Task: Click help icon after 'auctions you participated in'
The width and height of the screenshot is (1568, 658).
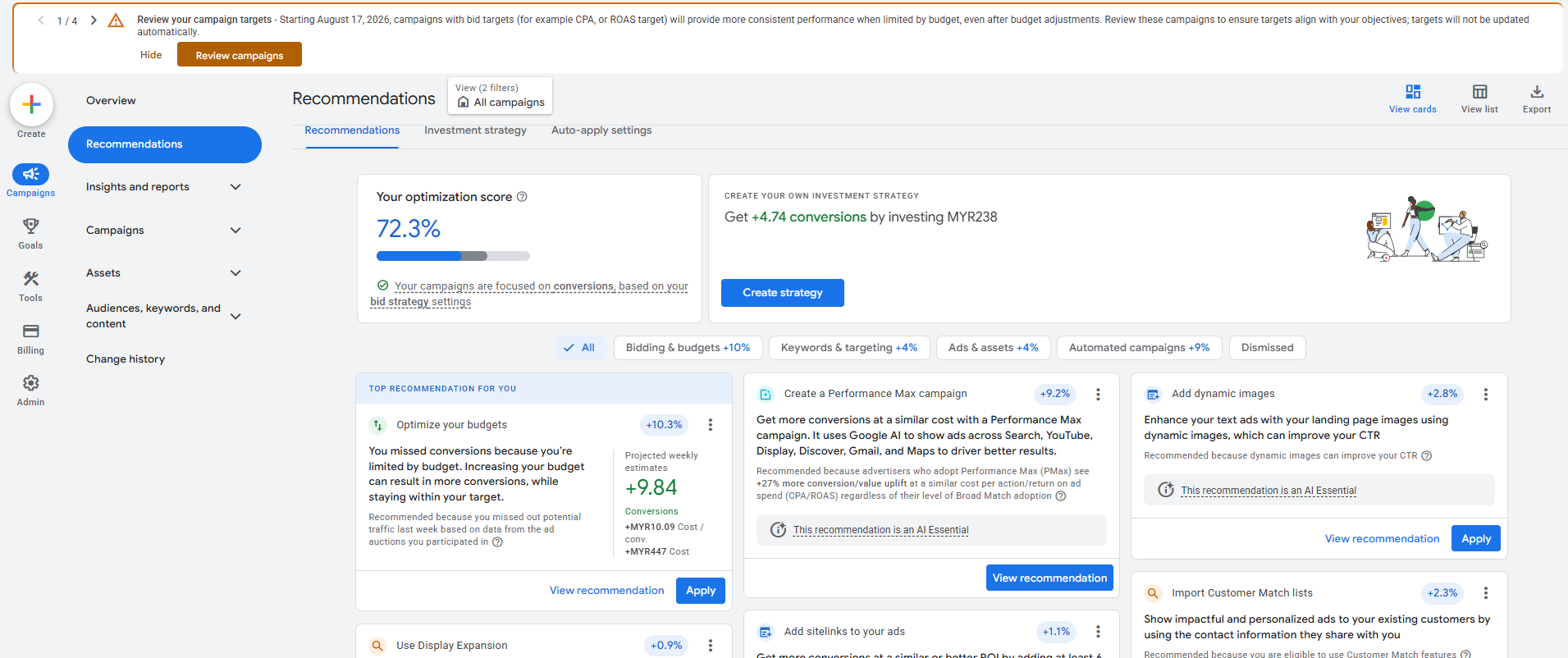Action: point(497,542)
